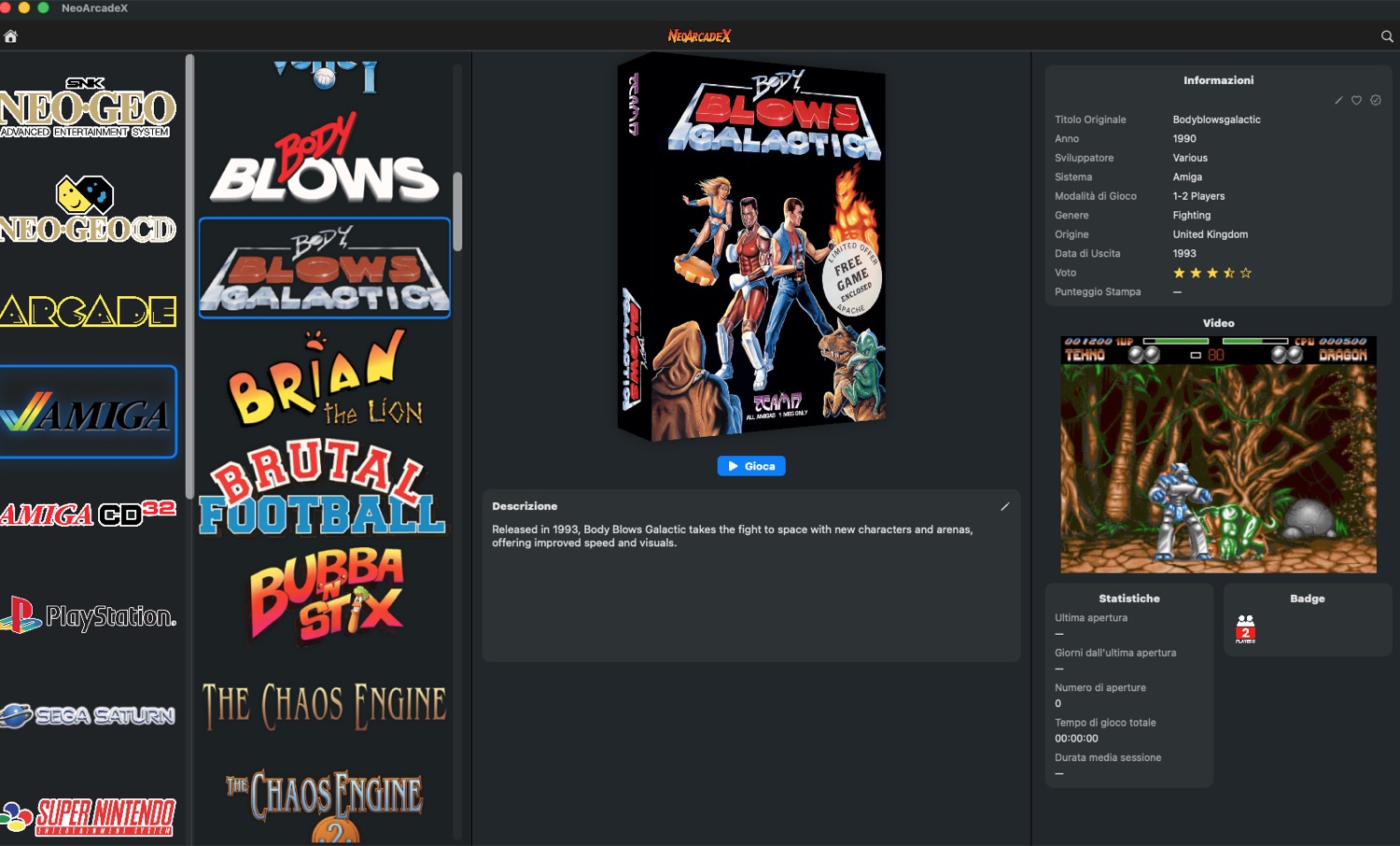Click the Data di Uscita value 1993
The width and height of the screenshot is (1400, 846).
coord(1184,253)
